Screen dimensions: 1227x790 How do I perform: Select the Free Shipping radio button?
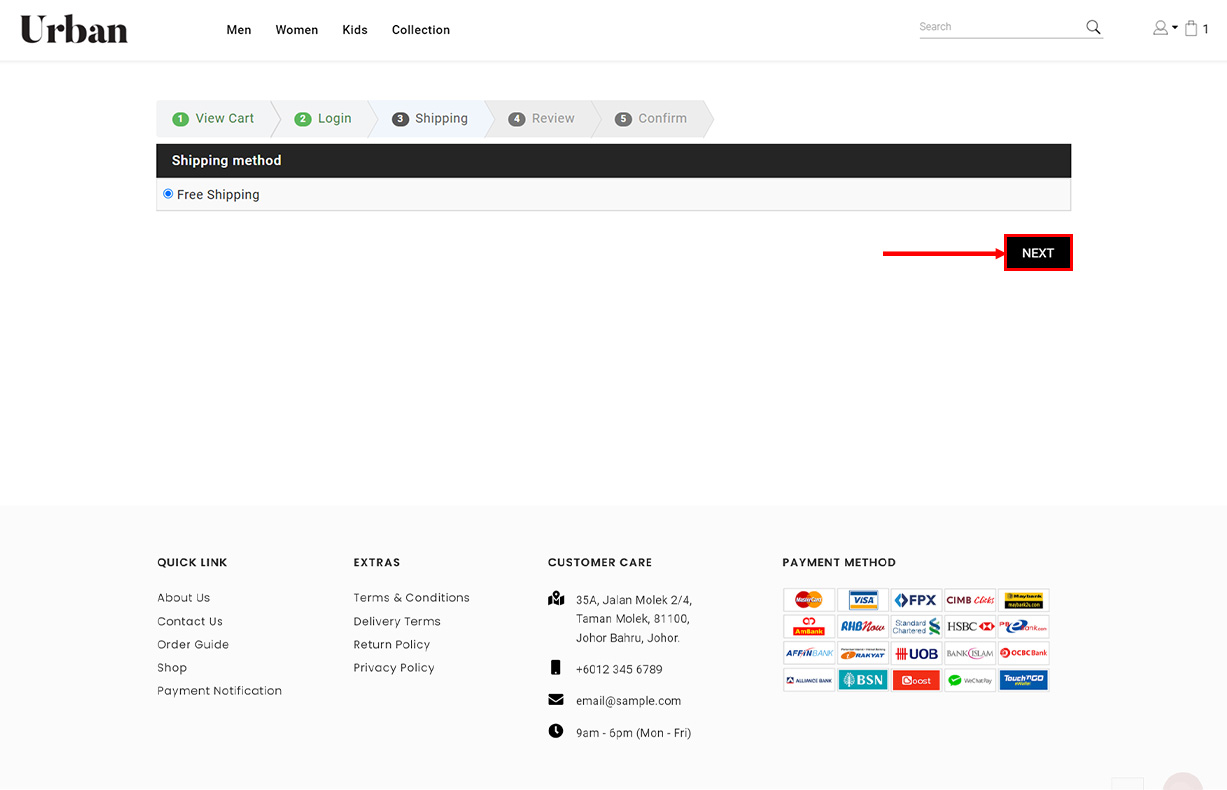168,194
